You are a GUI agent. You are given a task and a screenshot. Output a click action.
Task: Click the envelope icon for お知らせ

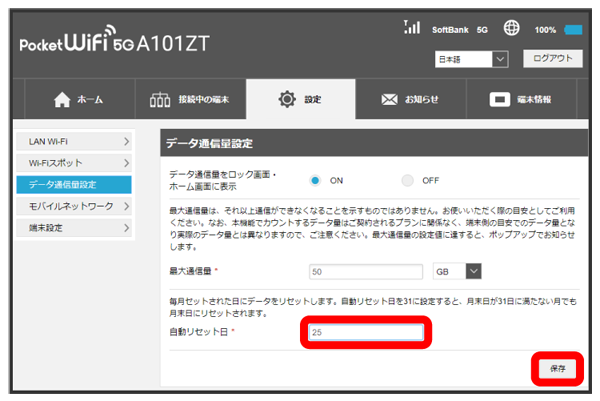coord(390,100)
